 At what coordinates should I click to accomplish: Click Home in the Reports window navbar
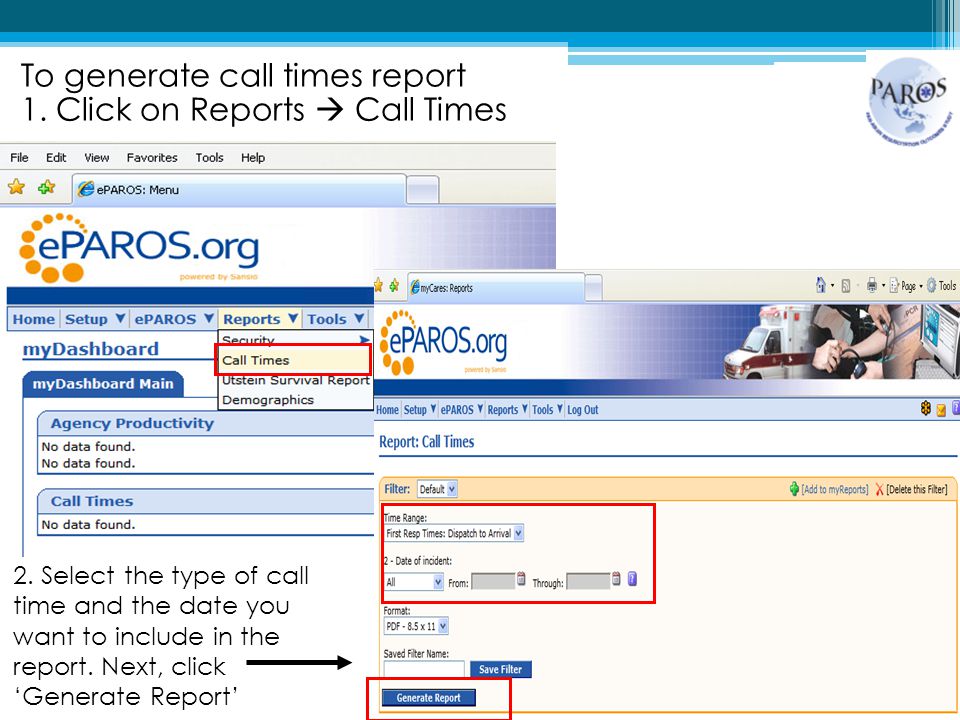click(x=387, y=410)
